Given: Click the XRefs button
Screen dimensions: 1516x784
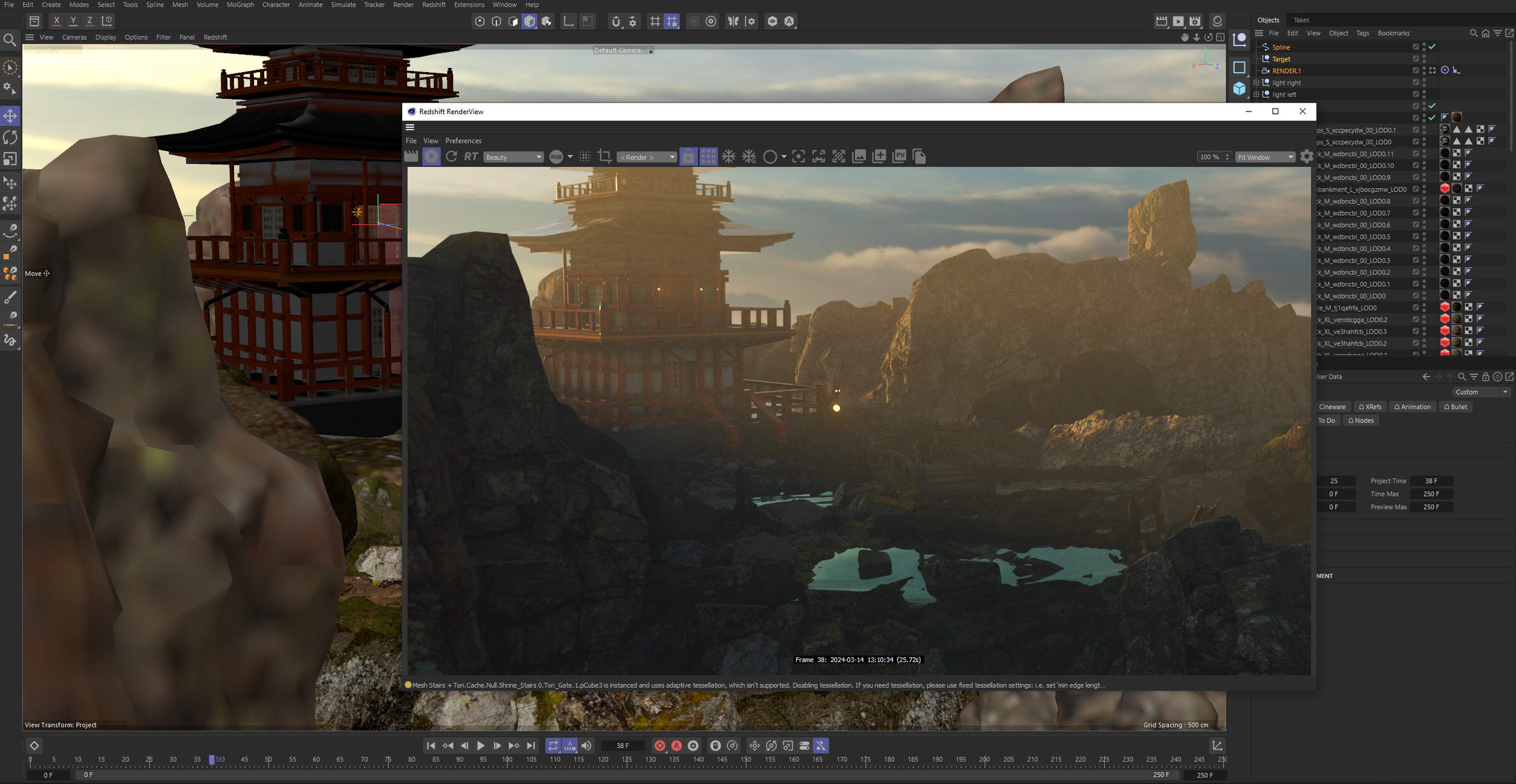Looking at the screenshot, I should [x=1370, y=407].
